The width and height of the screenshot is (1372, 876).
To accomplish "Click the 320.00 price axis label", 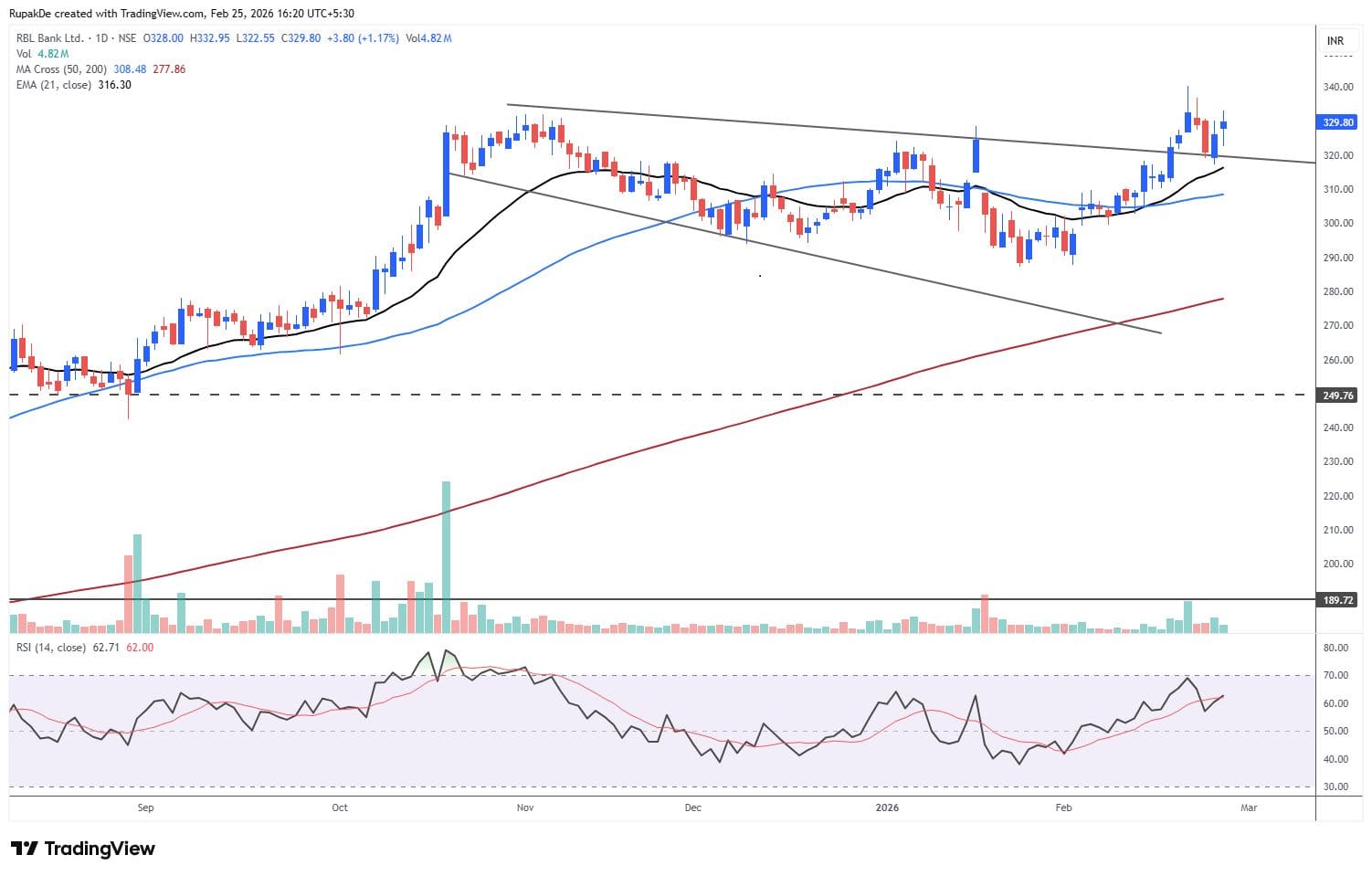I will [x=1338, y=155].
